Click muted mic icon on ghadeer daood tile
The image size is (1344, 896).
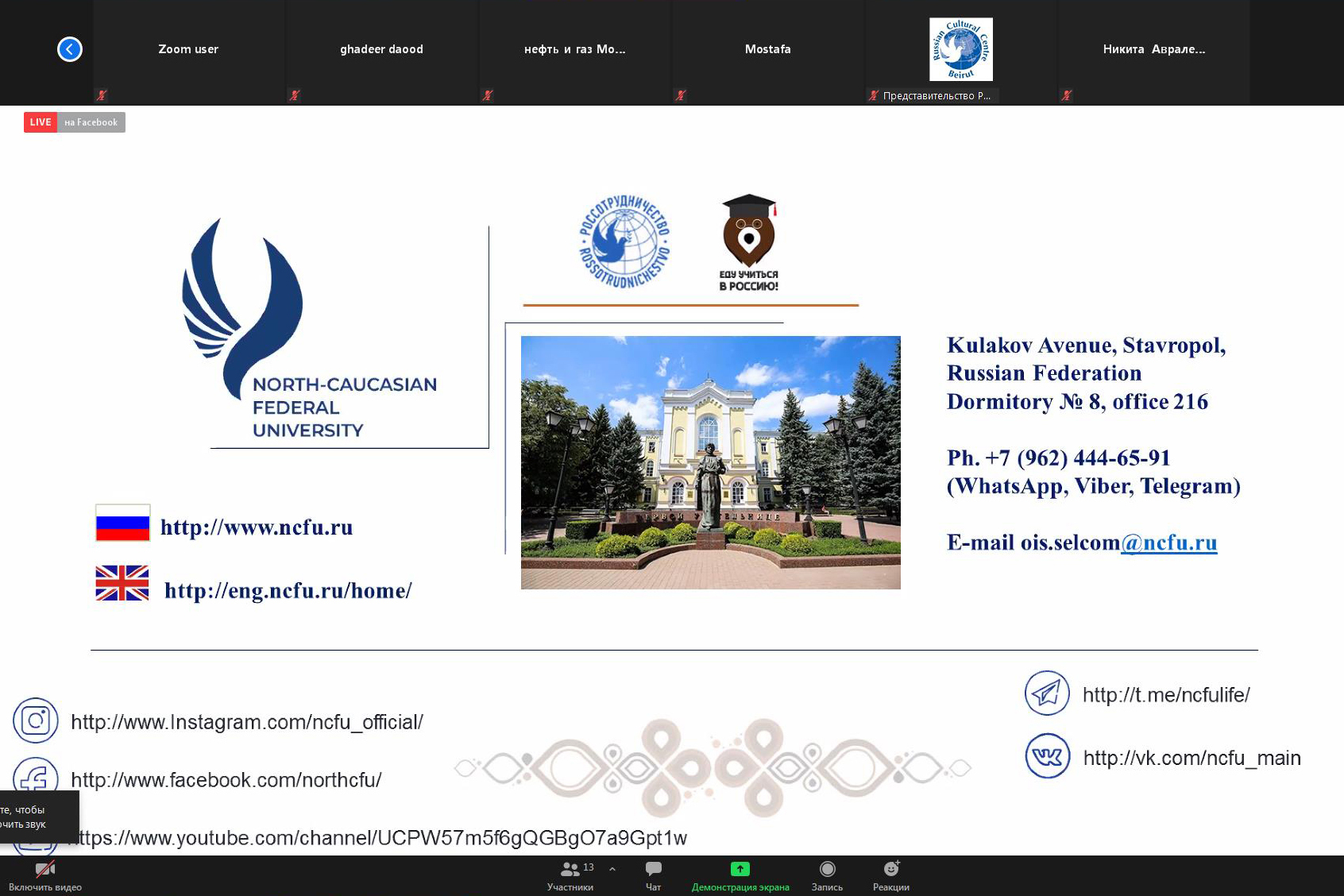tap(295, 95)
